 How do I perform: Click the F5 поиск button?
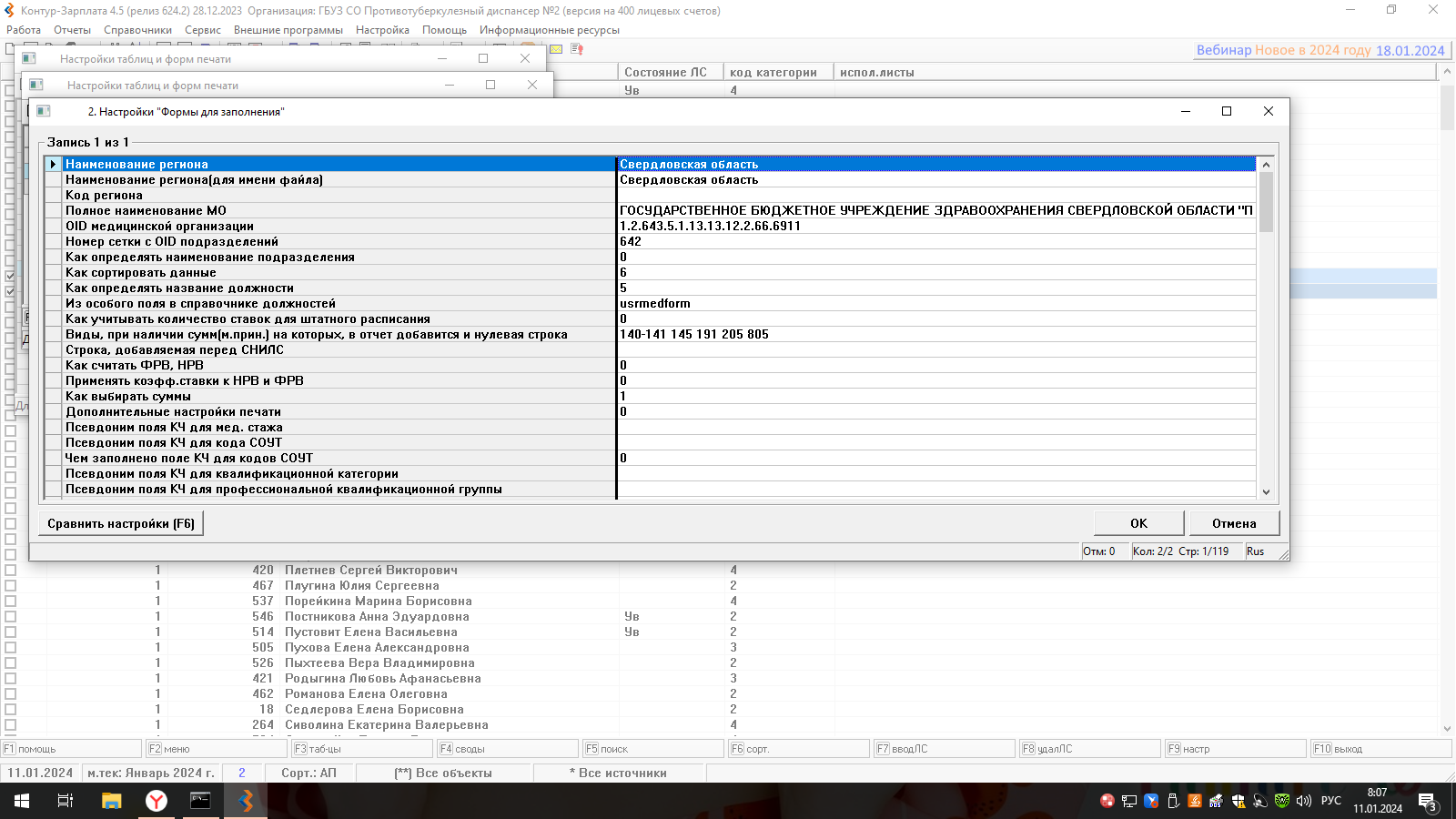point(653,749)
